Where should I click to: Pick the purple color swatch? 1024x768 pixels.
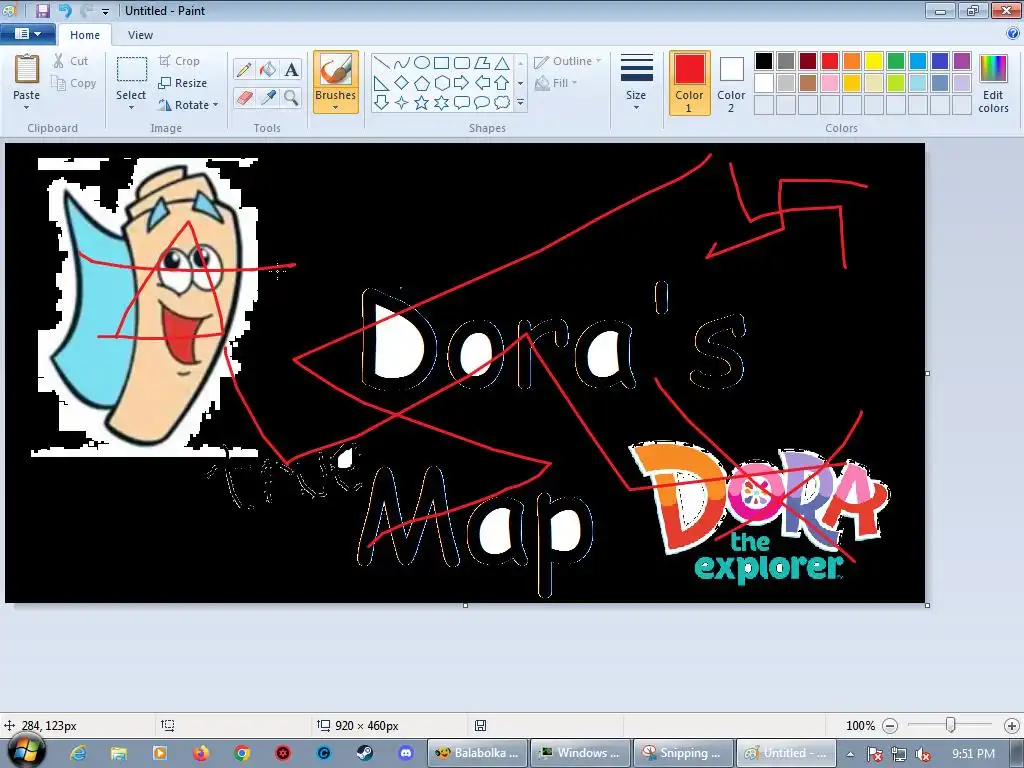pyautogui.click(x=961, y=61)
